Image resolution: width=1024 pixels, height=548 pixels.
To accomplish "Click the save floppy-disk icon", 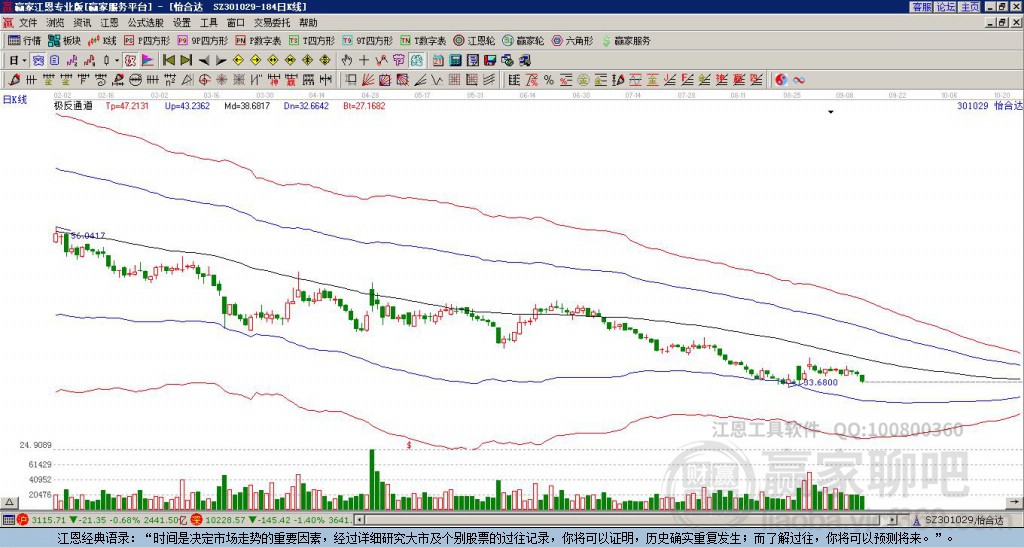I will coord(490,61).
